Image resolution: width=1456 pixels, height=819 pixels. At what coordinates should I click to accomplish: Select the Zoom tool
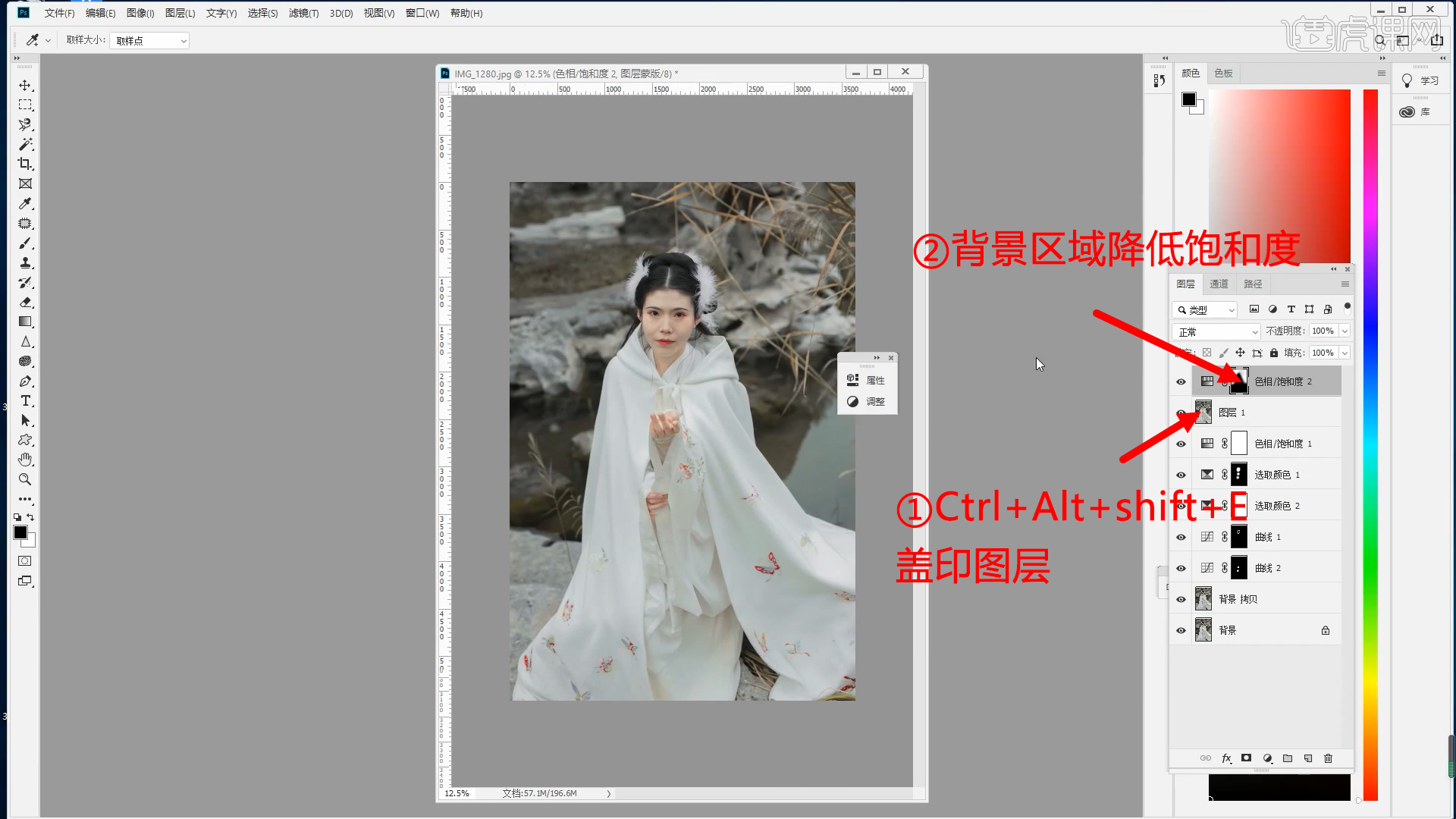coord(25,479)
